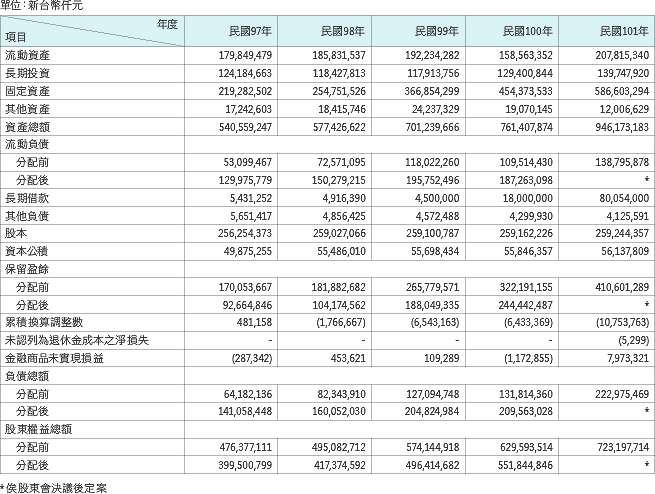
Task: Click the 項目 header label
Action: pos(16,37)
